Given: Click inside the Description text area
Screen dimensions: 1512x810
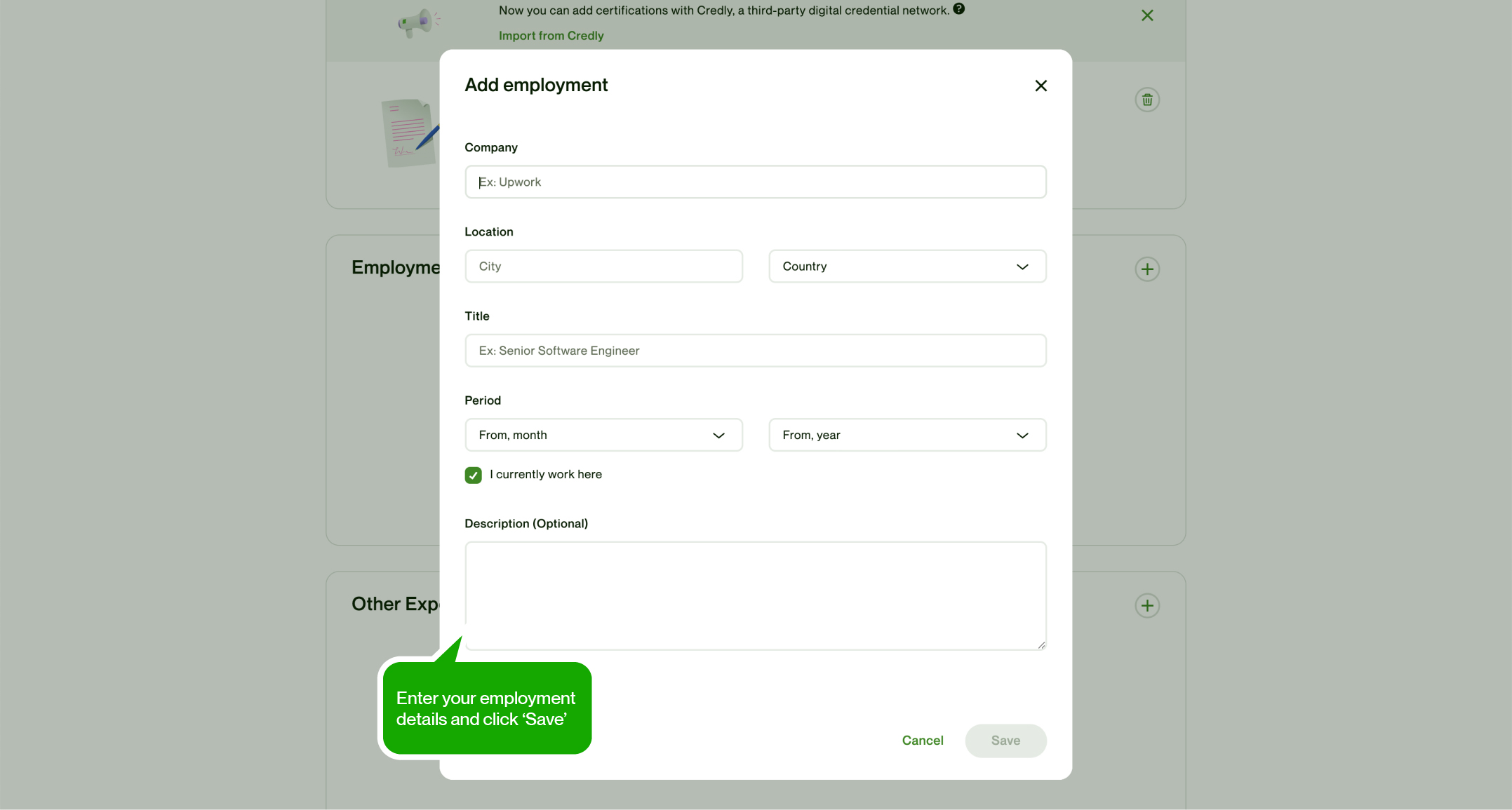Looking at the screenshot, I should (x=755, y=595).
